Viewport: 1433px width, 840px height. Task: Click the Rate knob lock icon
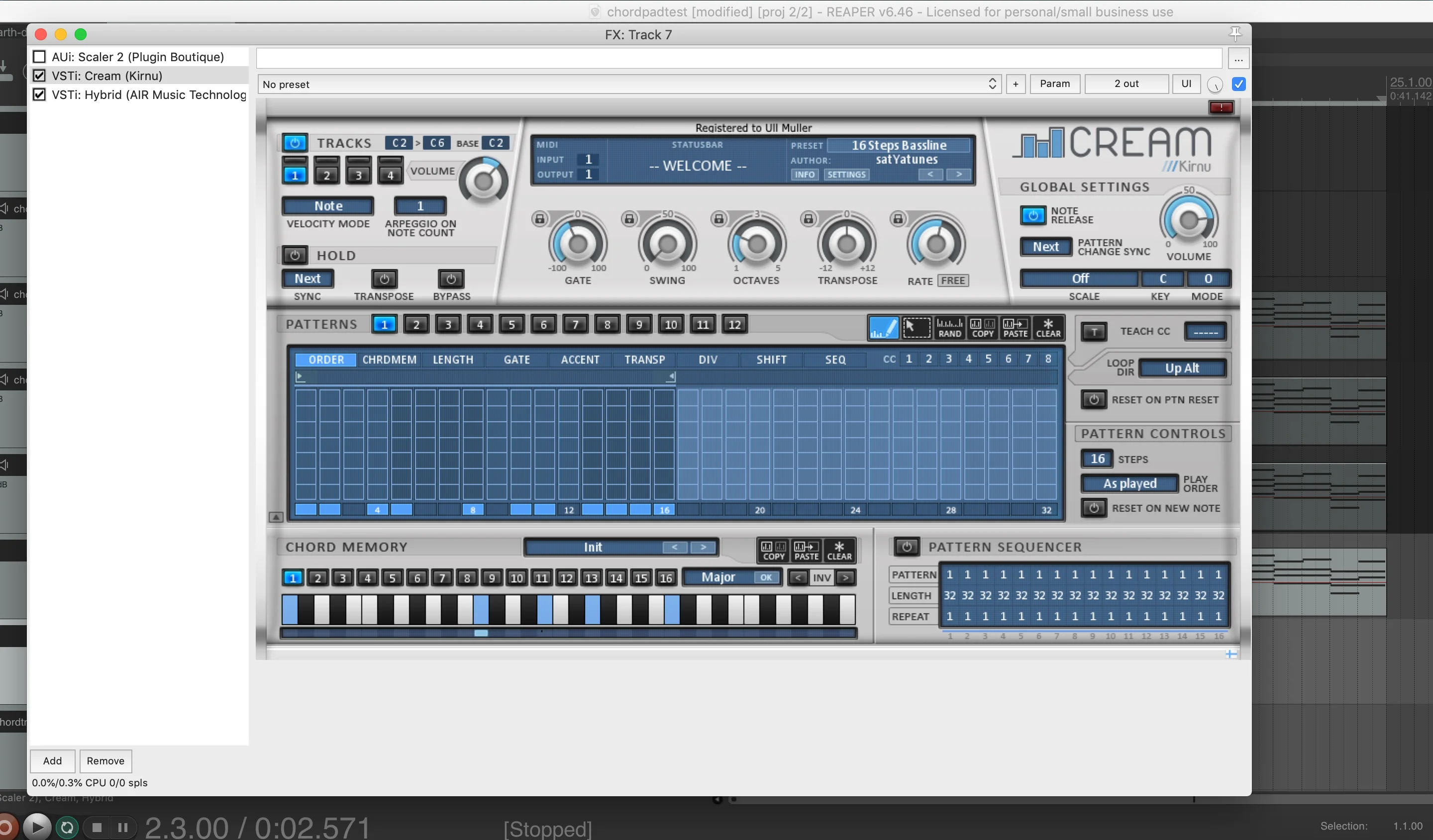pyautogui.click(x=898, y=218)
